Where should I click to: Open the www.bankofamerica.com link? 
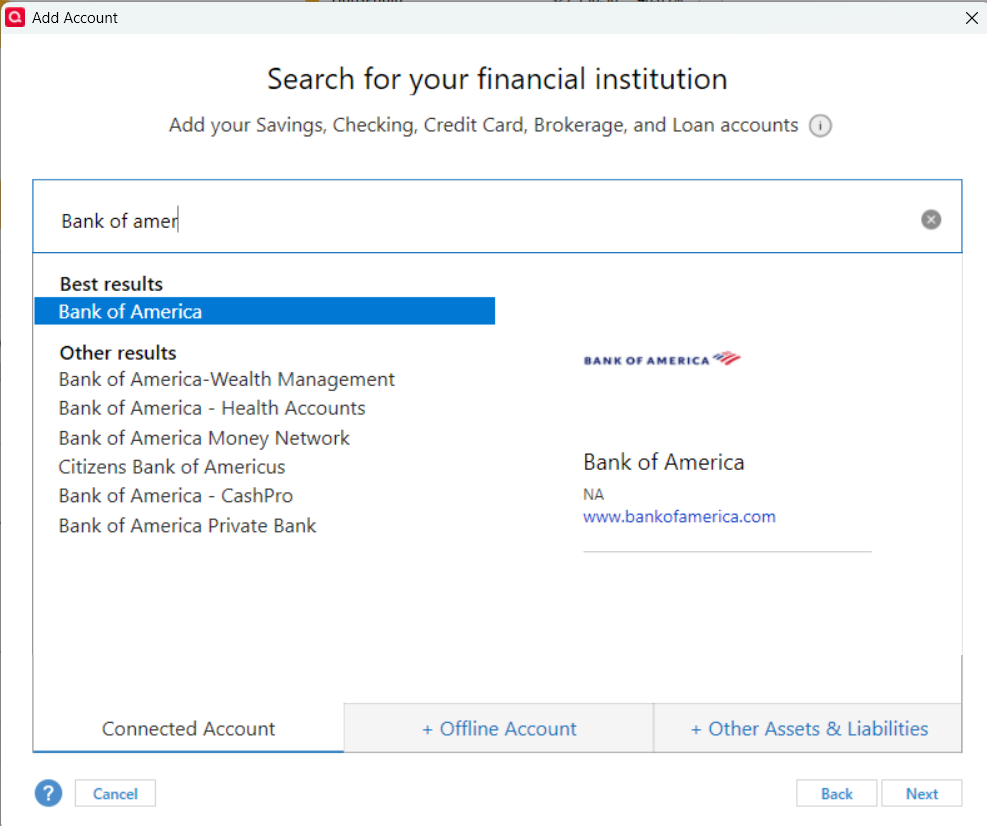click(679, 517)
